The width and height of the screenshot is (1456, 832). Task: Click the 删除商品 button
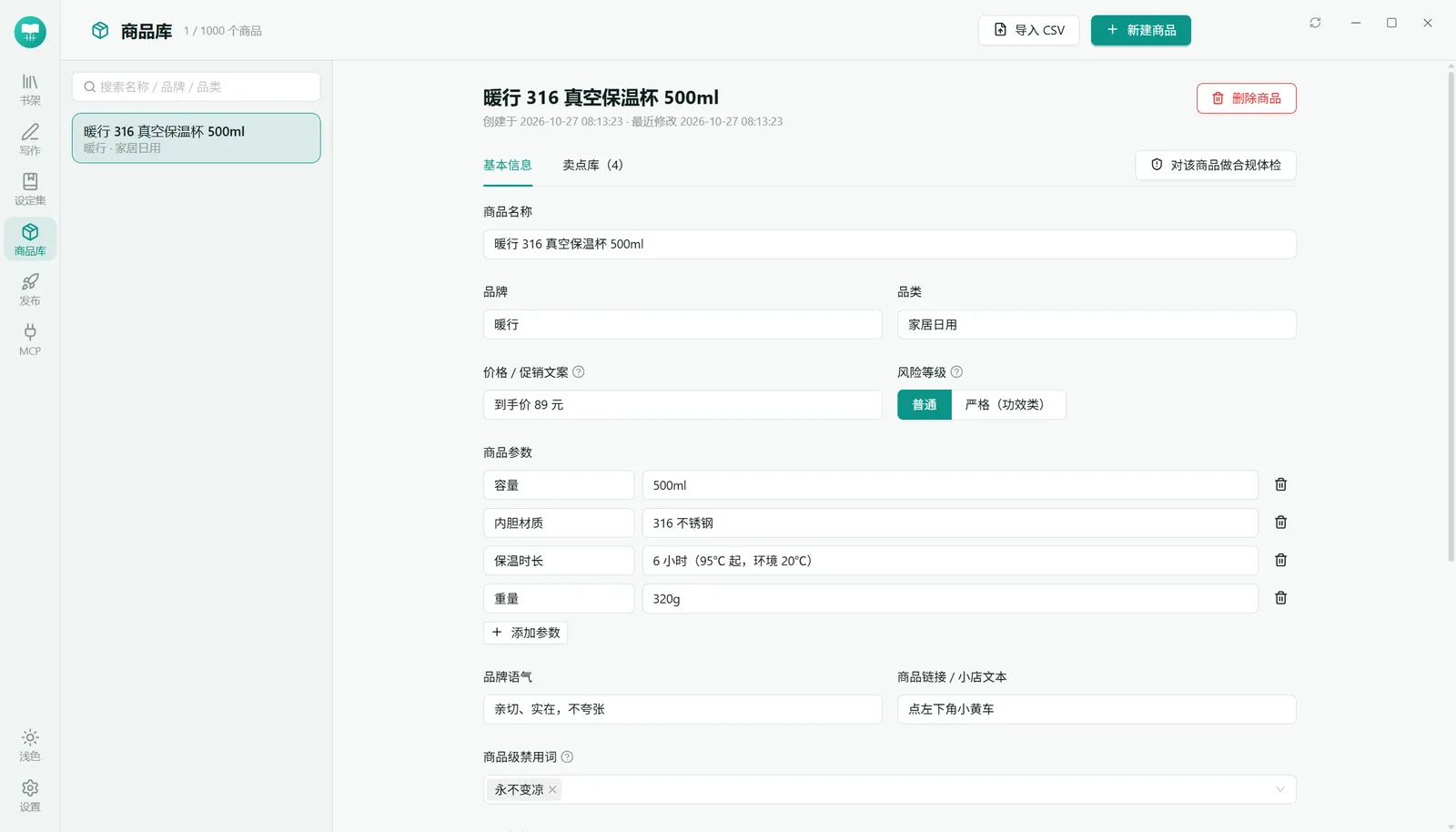tap(1247, 98)
